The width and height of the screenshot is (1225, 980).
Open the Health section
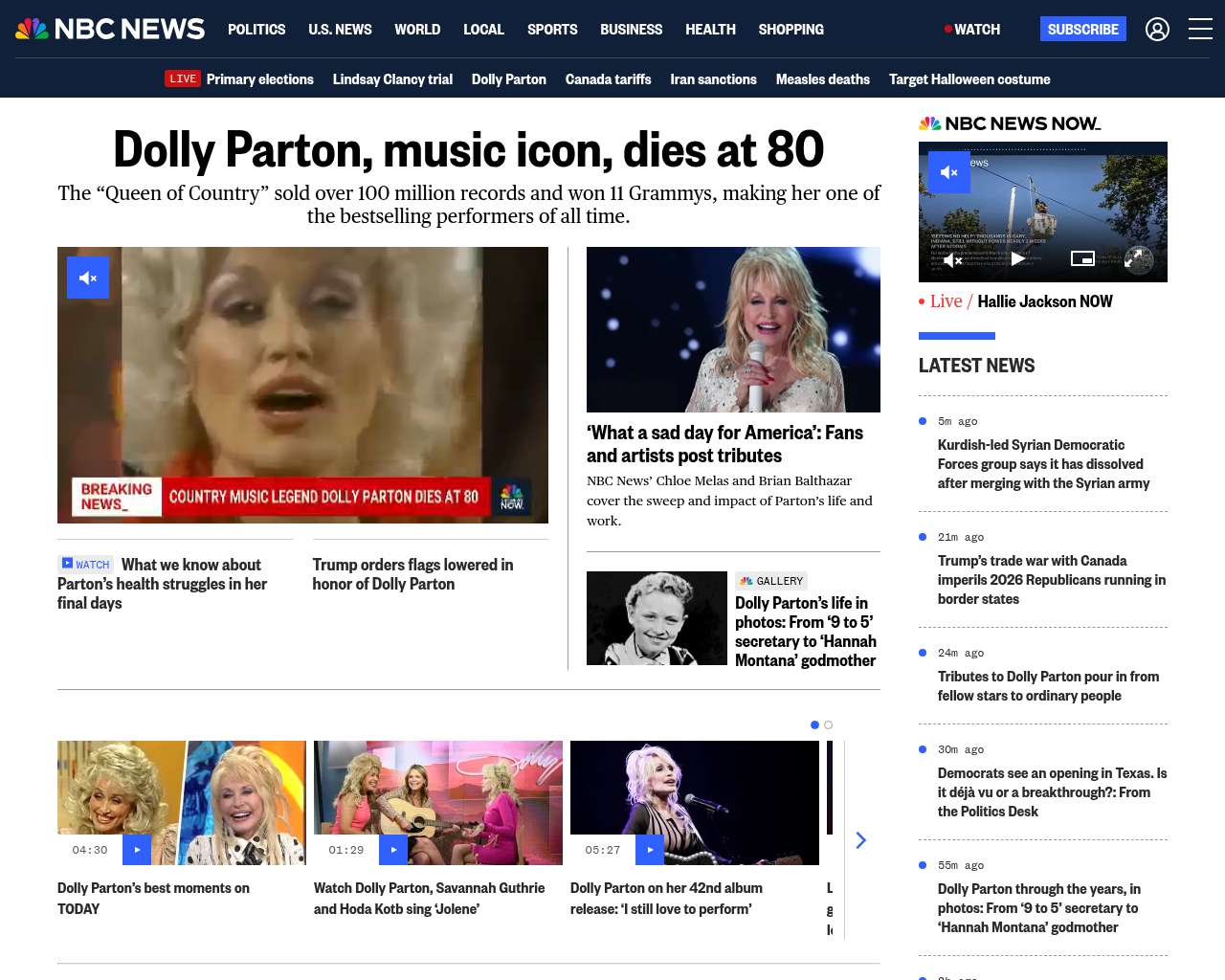coord(710,30)
